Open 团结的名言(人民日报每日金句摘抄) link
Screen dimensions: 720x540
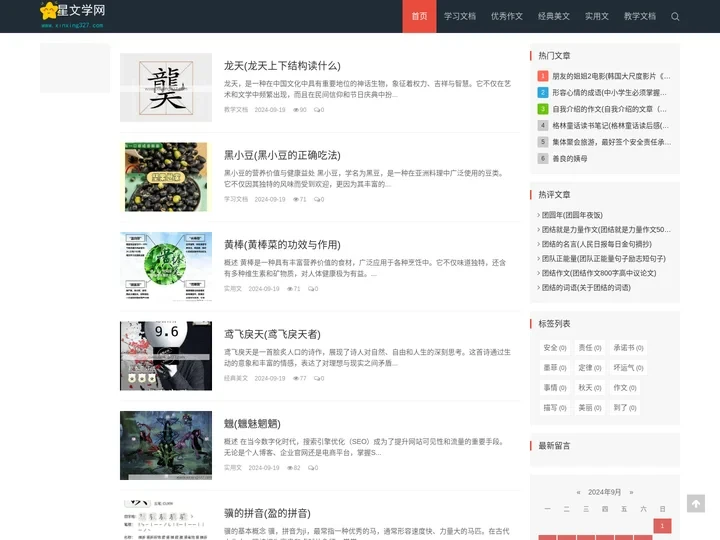coord(596,244)
